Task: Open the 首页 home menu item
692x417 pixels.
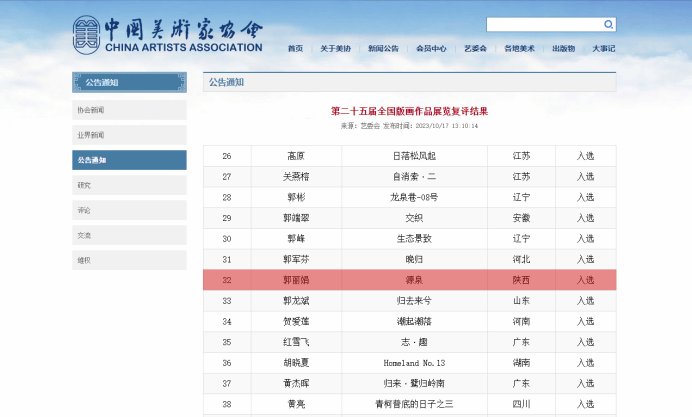Action: (295, 48)
